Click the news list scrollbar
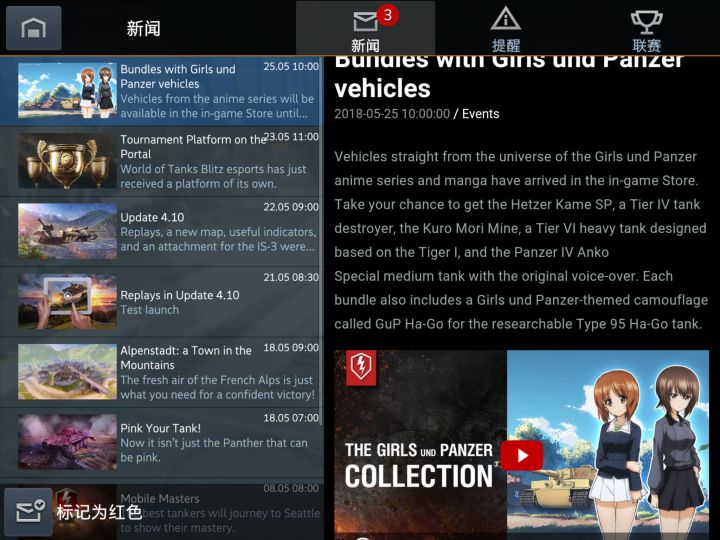The width and height of the screenshot is (720, 540). point(321,243)
